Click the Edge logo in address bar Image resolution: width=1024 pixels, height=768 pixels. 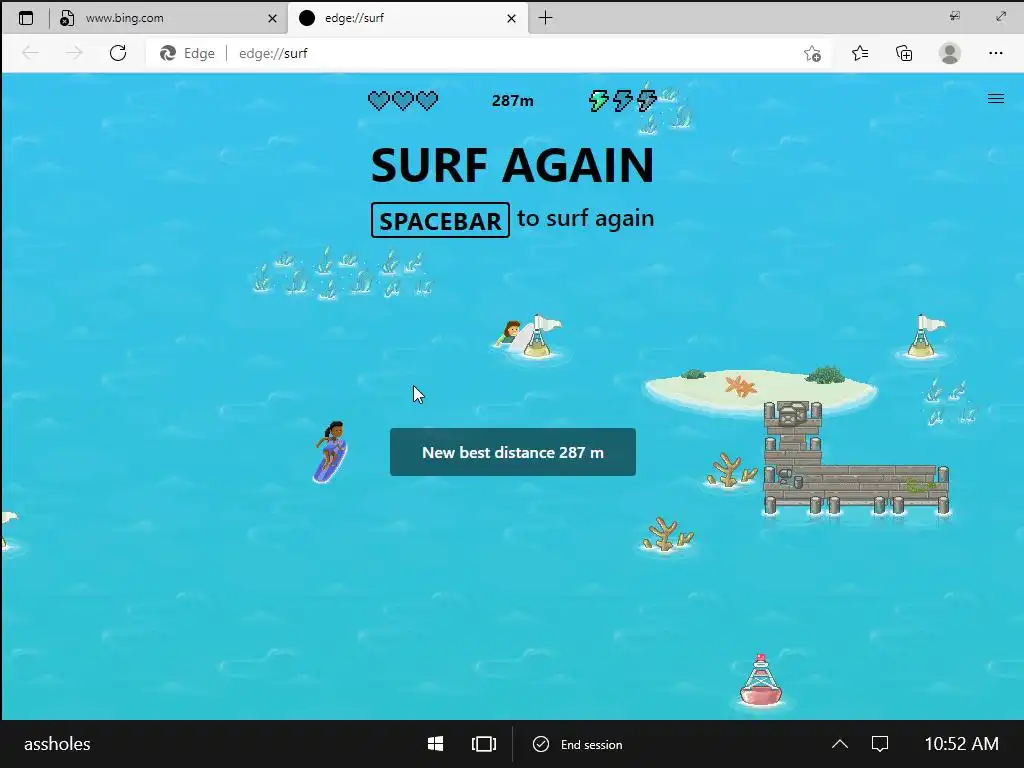168,54
